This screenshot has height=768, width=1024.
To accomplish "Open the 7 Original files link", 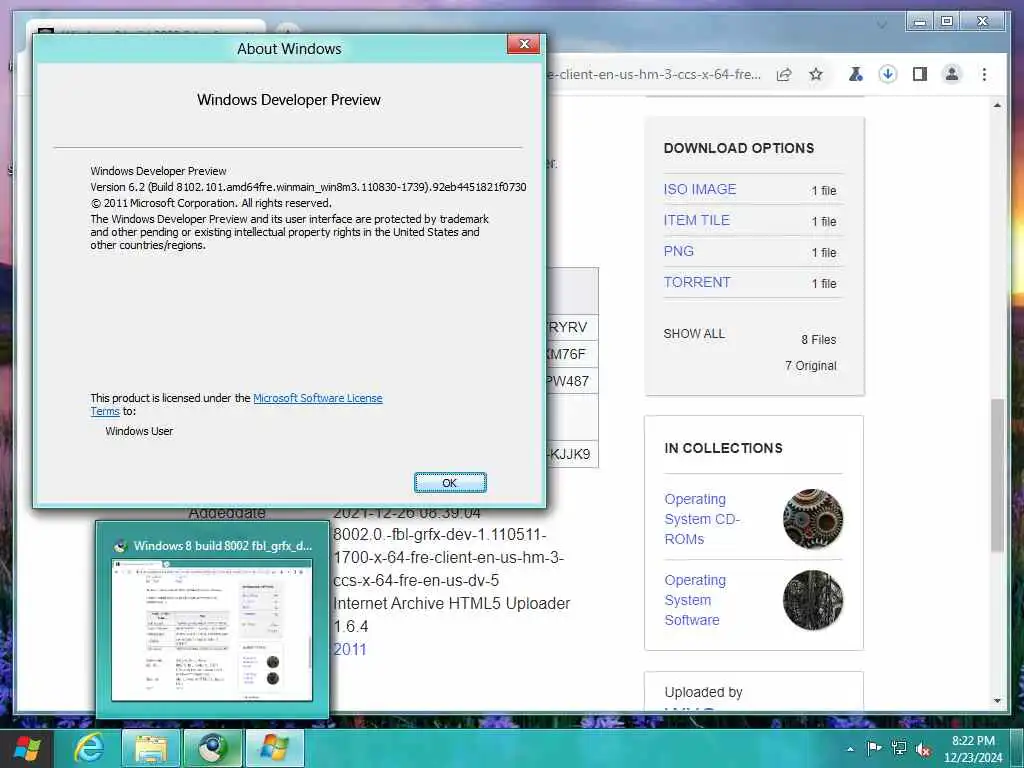I will coord(810,366).
